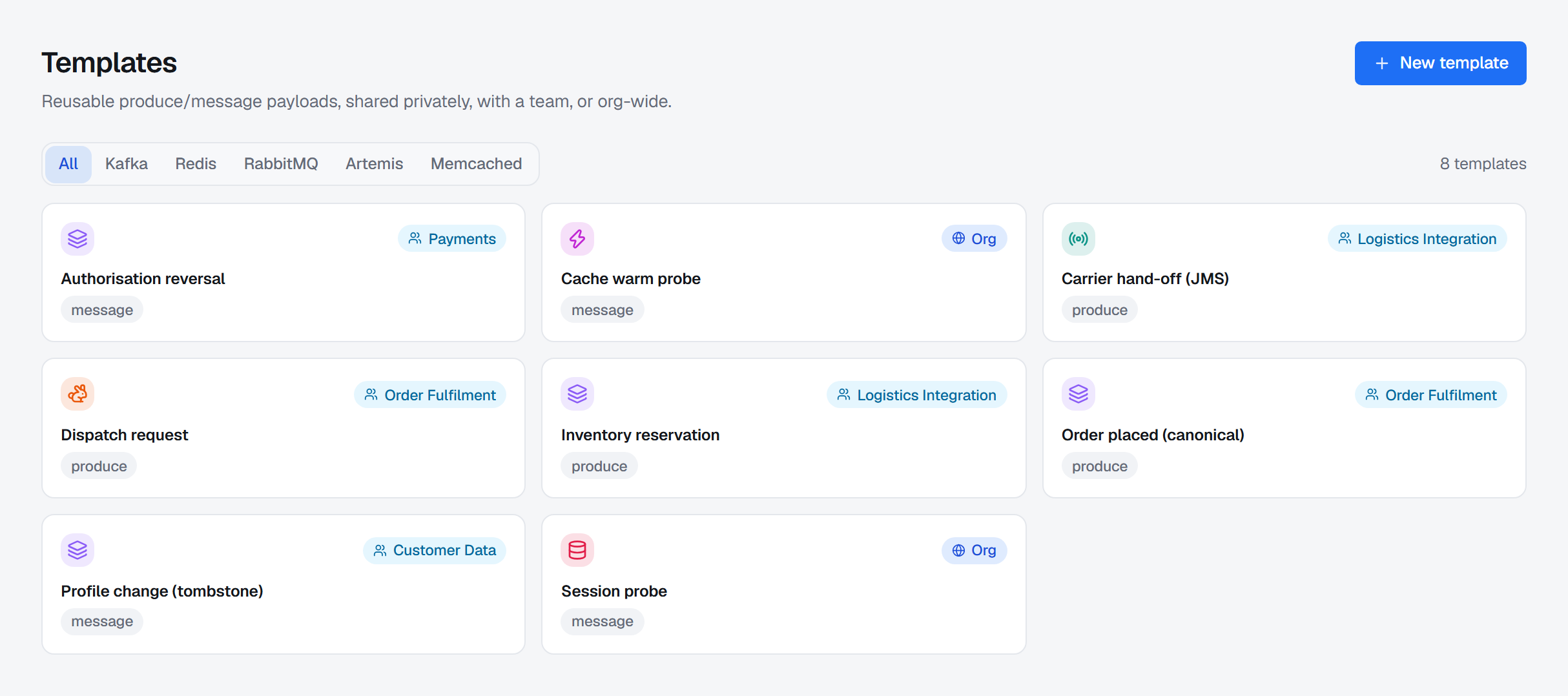Screen dimensions: 1568x696
Task: Click the Org globe badge on Cache warm probe
Action: point(974,239)
